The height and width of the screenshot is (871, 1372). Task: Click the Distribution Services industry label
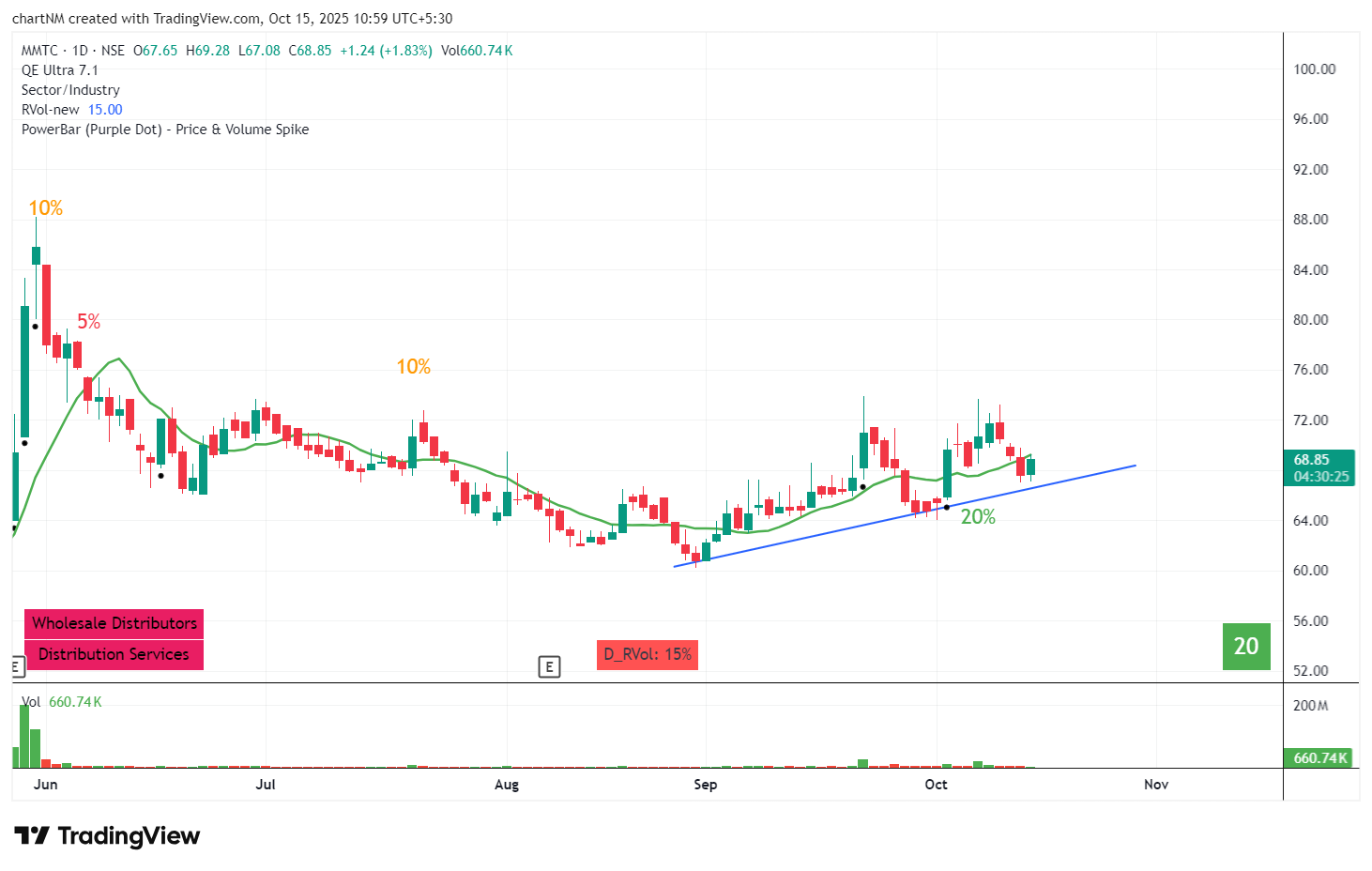113,654
